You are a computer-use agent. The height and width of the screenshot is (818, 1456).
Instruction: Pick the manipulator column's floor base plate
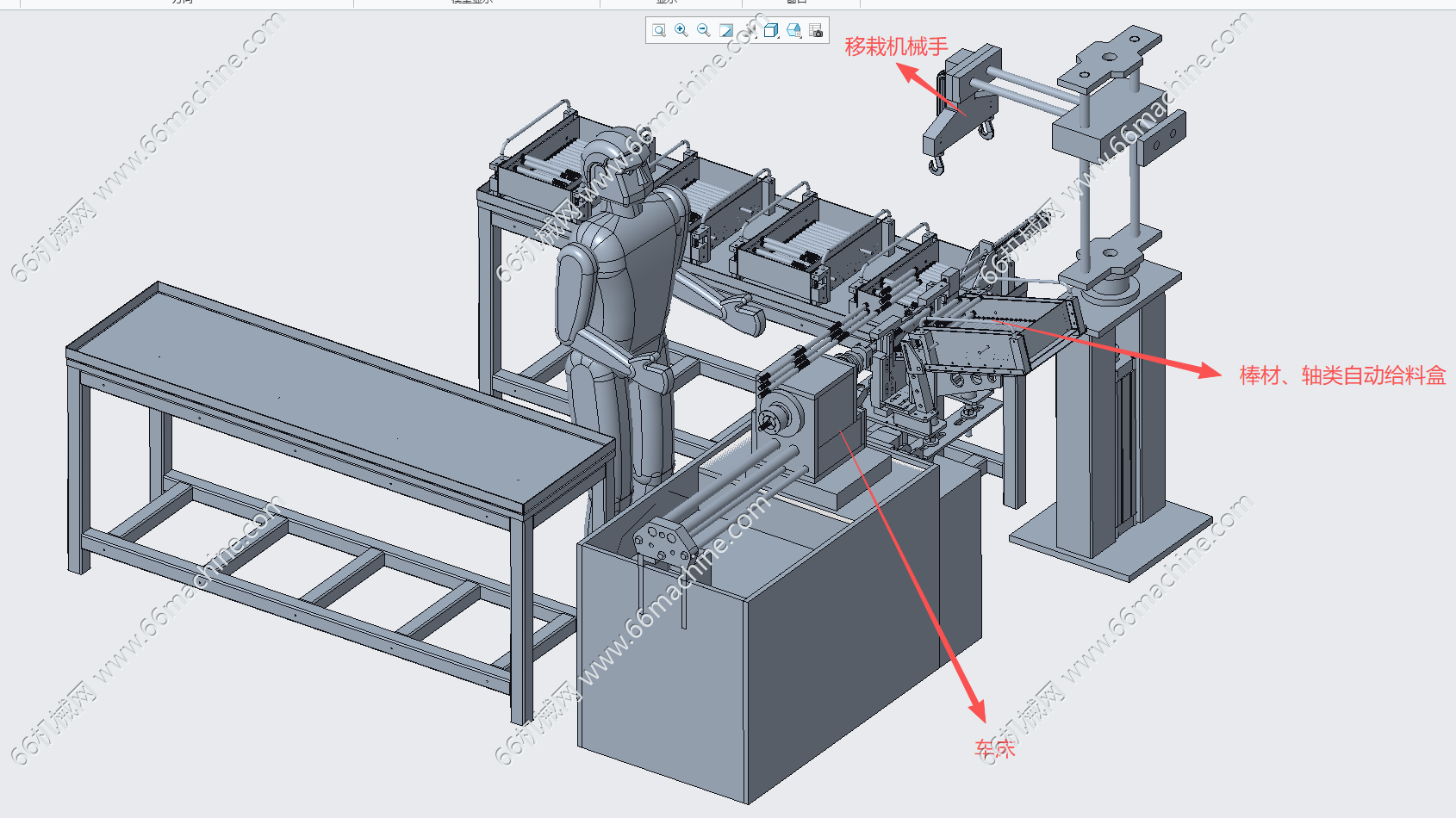1111,538
